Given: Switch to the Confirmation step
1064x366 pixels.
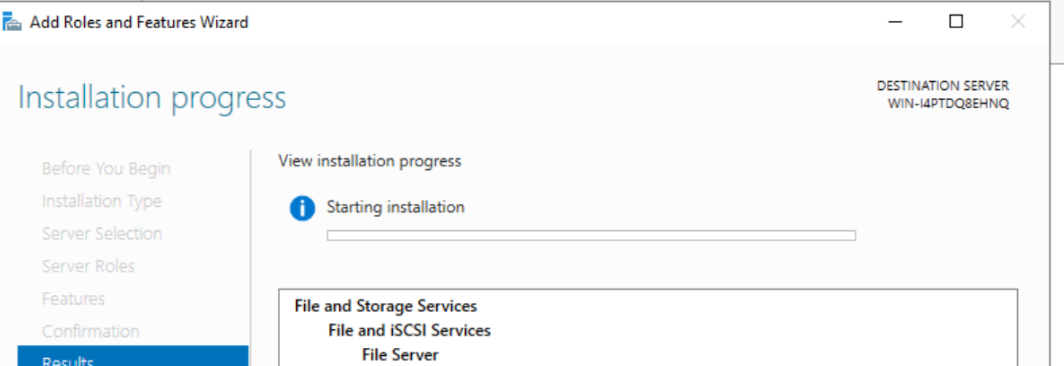Looking at the screenshot, I should click(90, 331).
